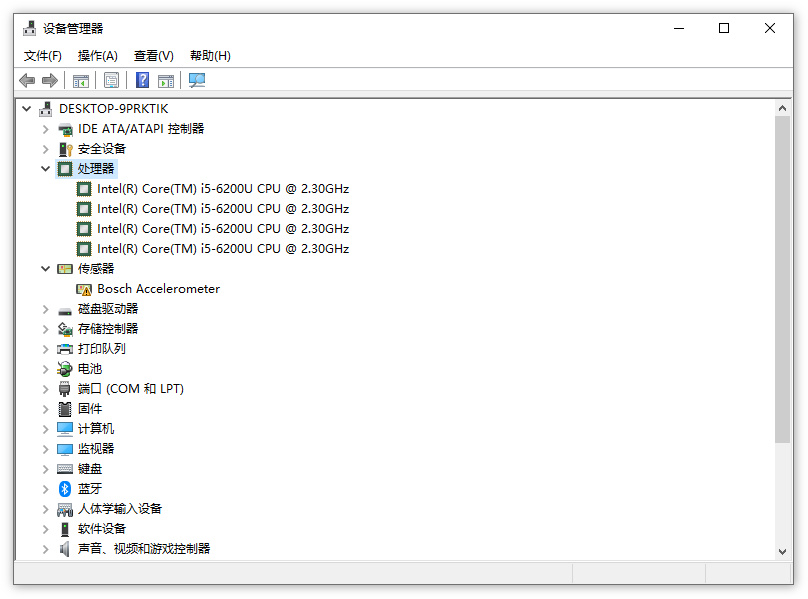Collapse the 处理器 category

pos(45,168)
